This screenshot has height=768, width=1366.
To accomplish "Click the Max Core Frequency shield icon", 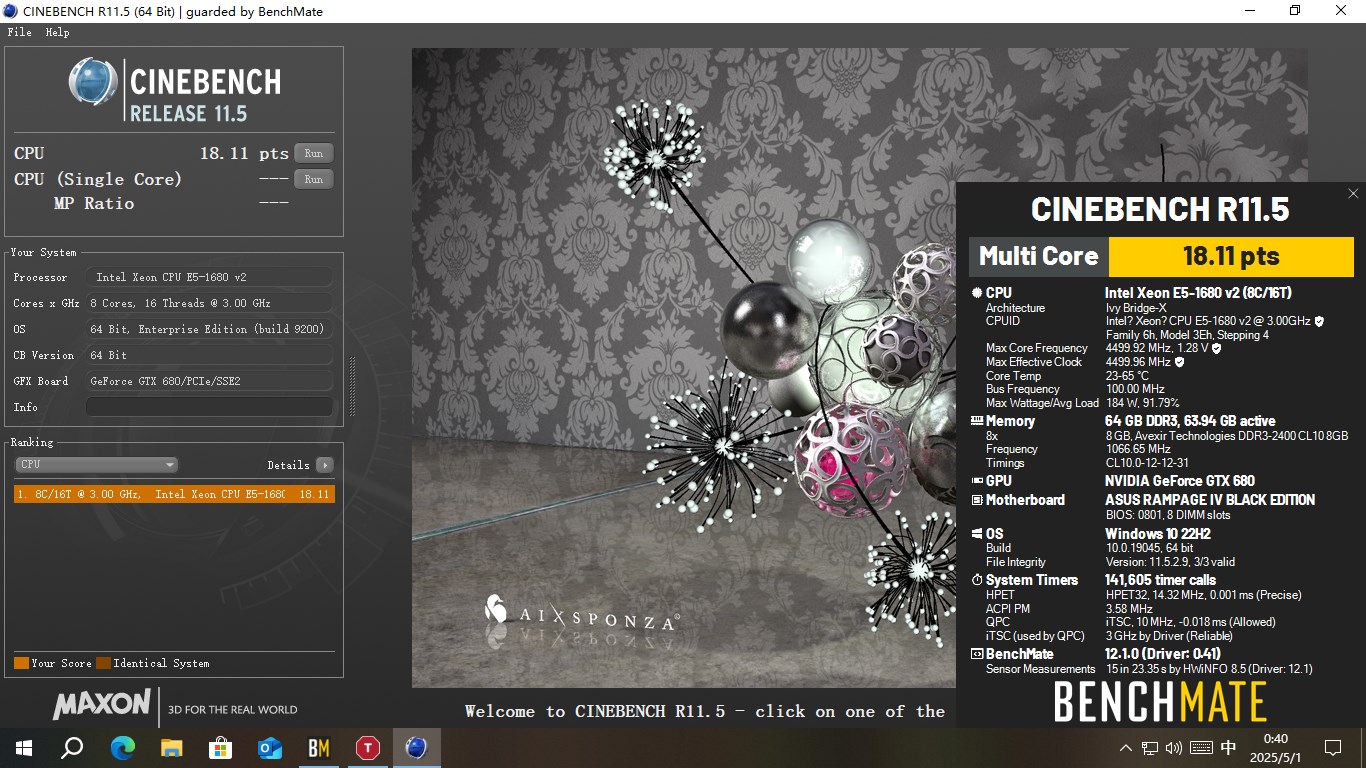I will tap(1217, 348).
